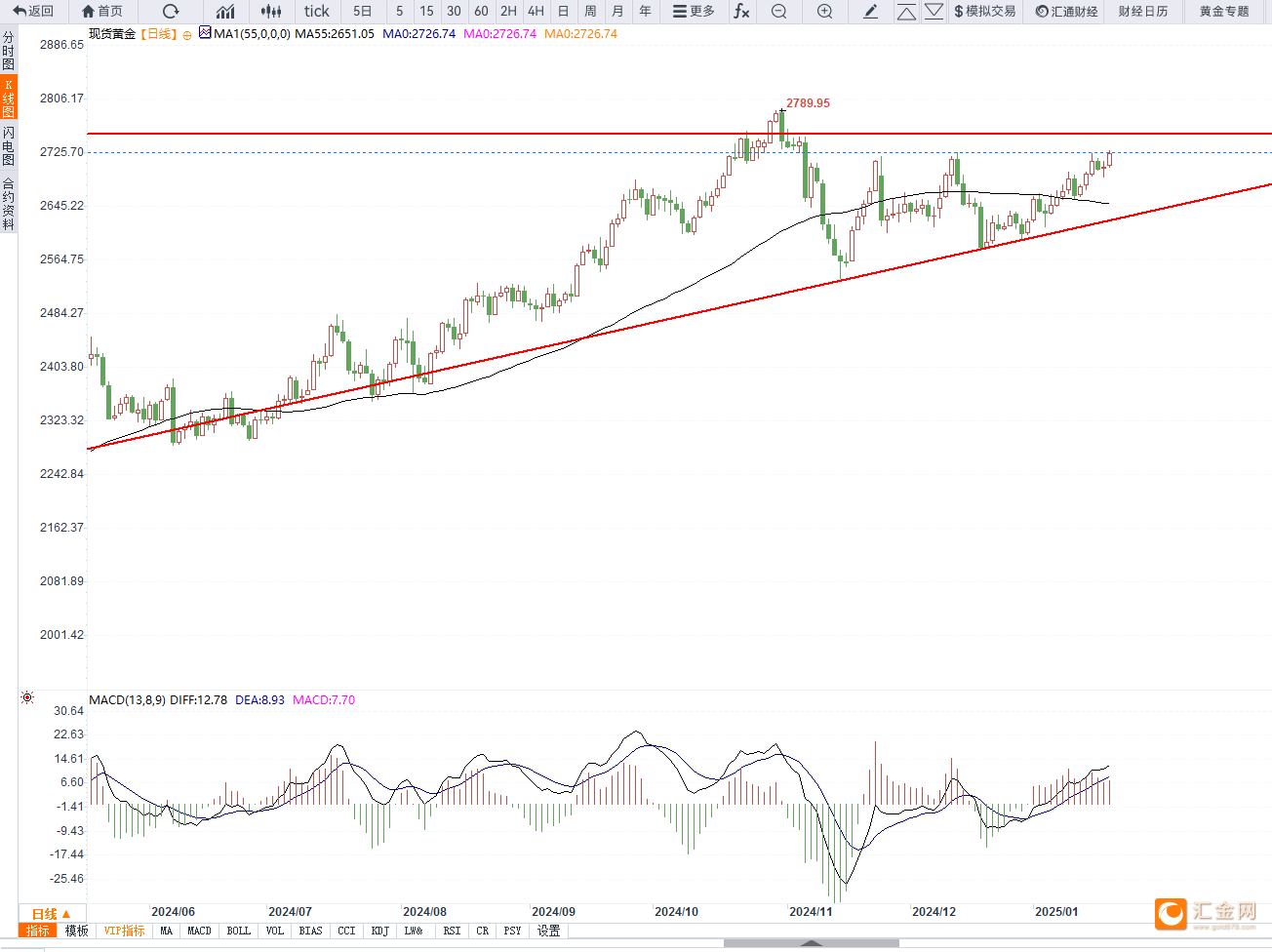The image size is (1272, 952).
Task: Select the 15-minute timeframe
Action: [426, 12]
